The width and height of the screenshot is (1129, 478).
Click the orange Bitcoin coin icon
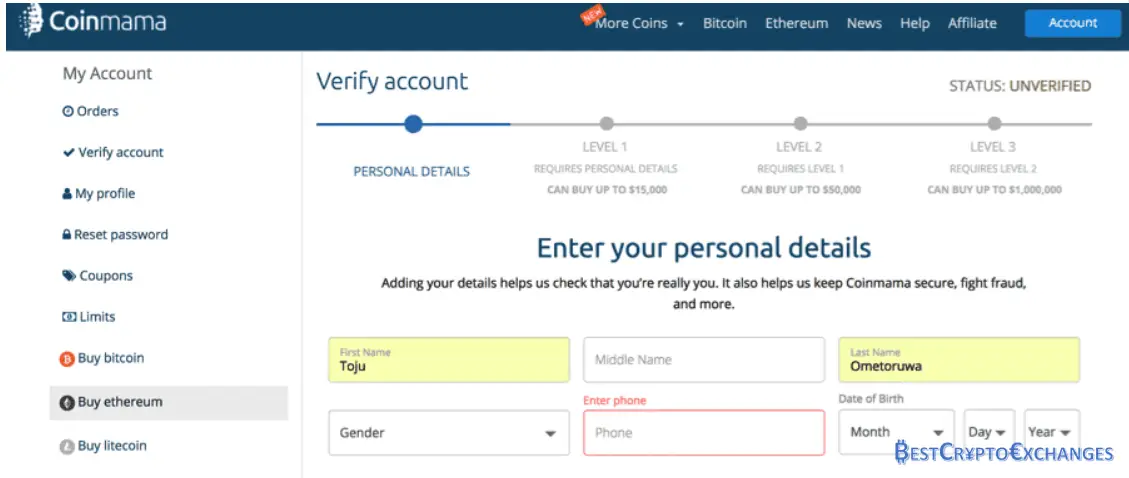coord(67,359)
